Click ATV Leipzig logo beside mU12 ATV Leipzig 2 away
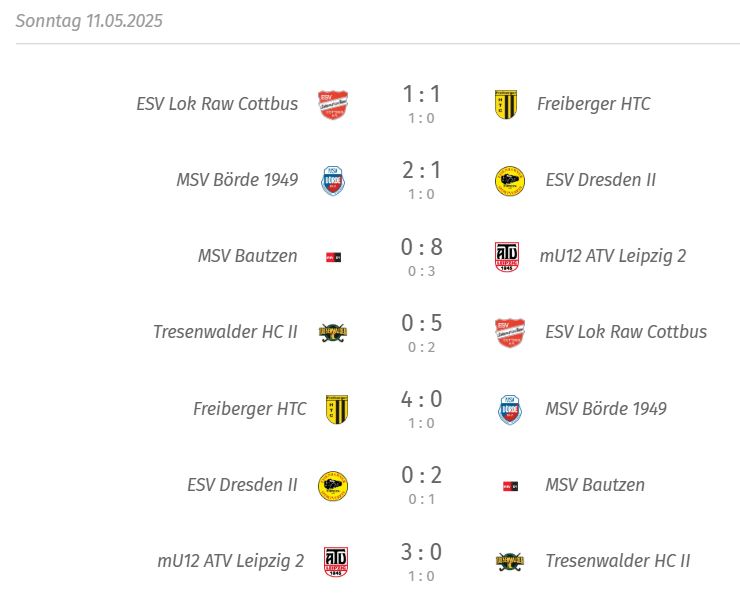 (507, 257)
